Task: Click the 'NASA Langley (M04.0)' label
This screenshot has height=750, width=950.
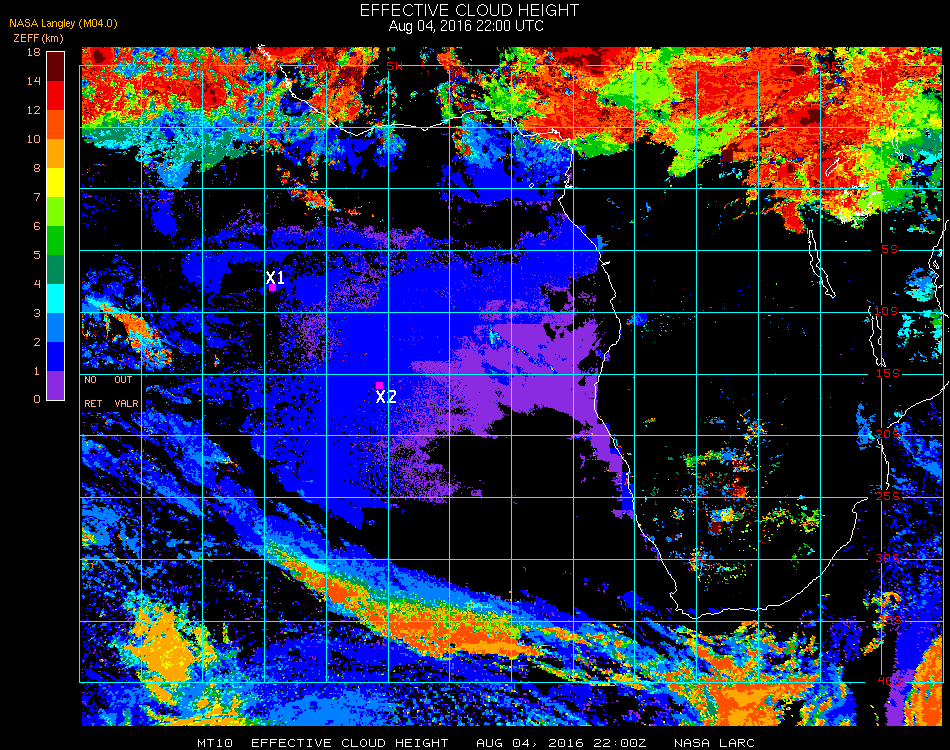Action: [63, 24]
